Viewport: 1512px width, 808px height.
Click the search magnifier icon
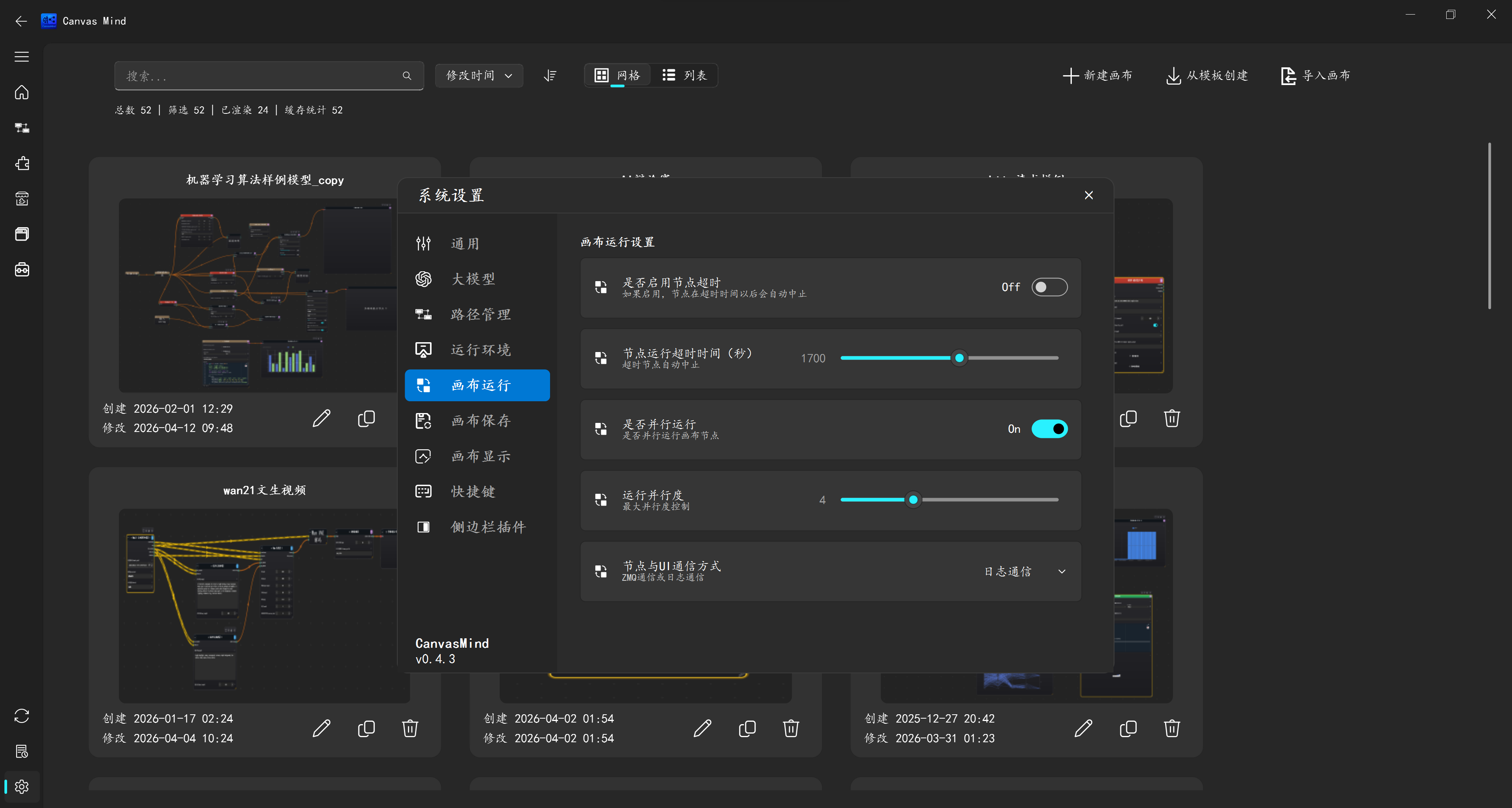[407, 76]
